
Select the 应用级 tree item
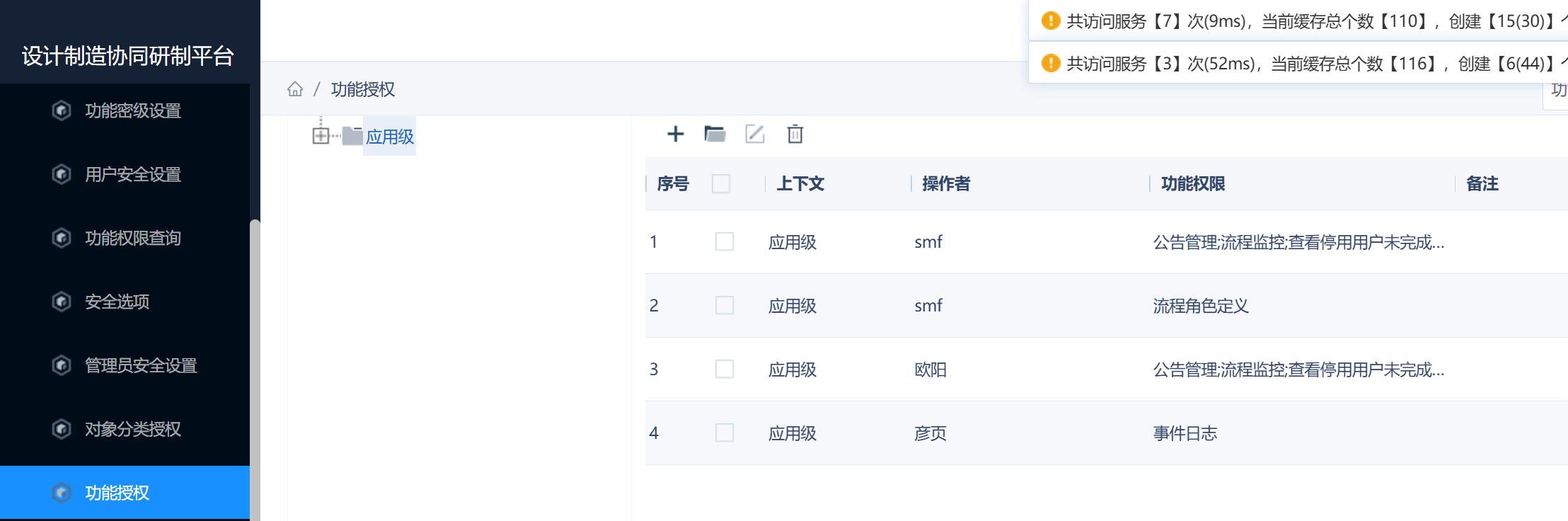390,137
